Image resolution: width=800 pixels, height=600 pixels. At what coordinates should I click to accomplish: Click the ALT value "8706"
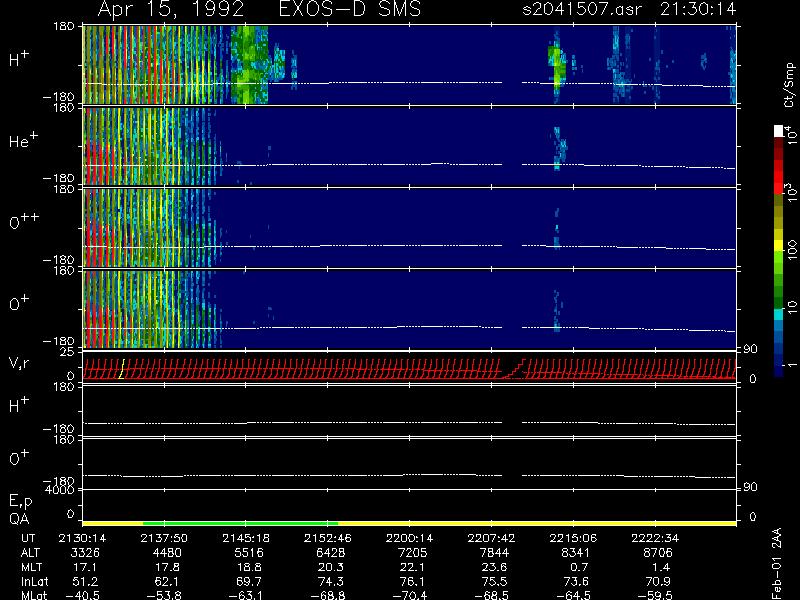658,553
